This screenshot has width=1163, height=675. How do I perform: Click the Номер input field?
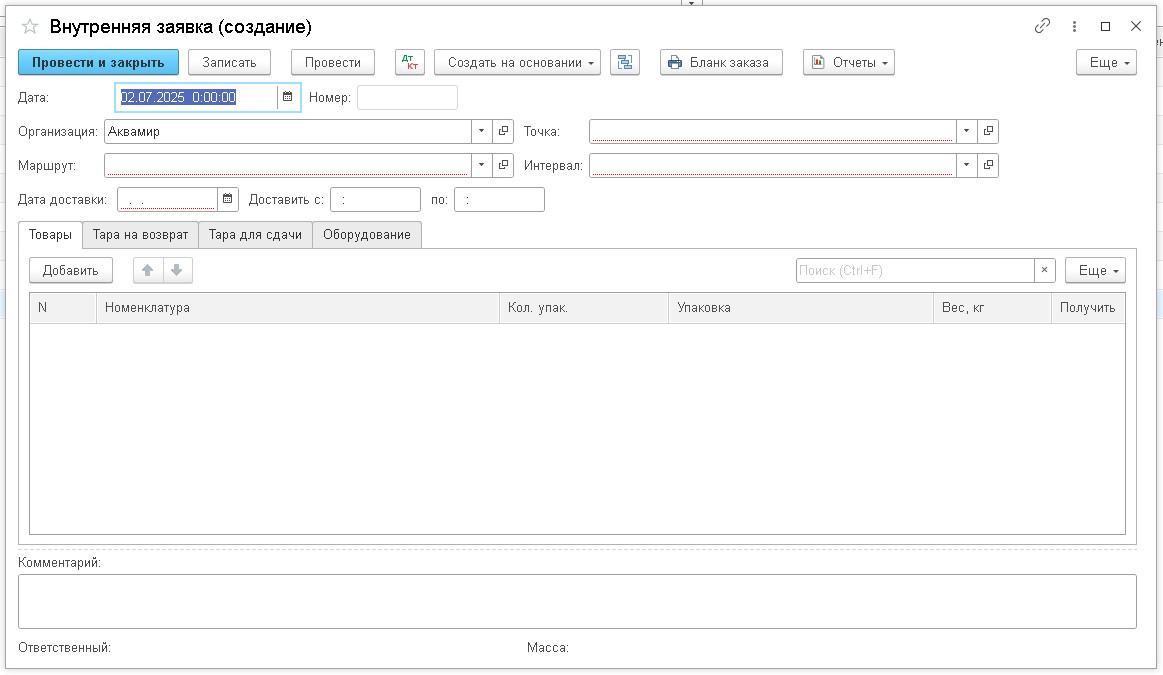tap(407, 97)
